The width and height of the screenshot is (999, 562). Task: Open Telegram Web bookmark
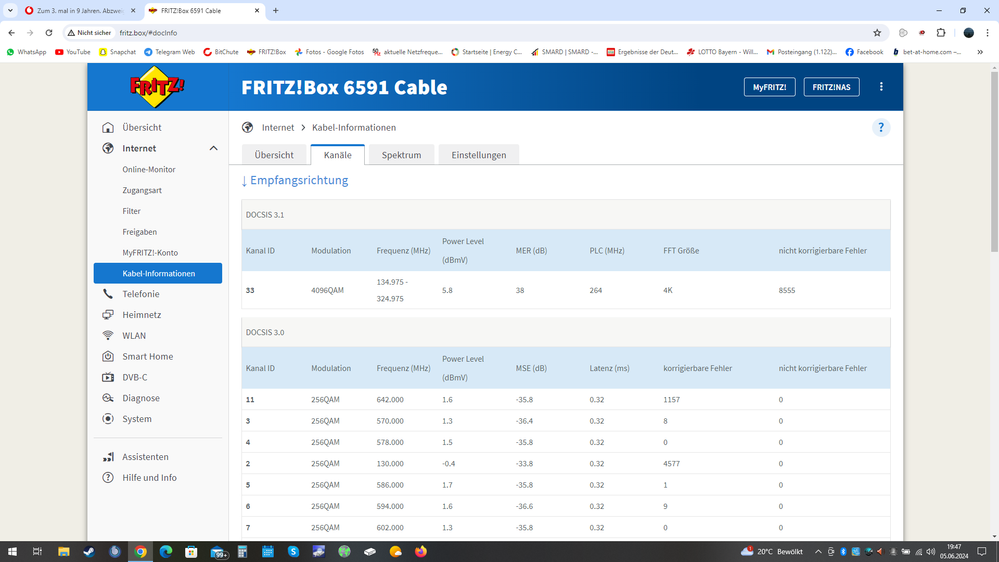pyautogui.click(x=169, y=52)
